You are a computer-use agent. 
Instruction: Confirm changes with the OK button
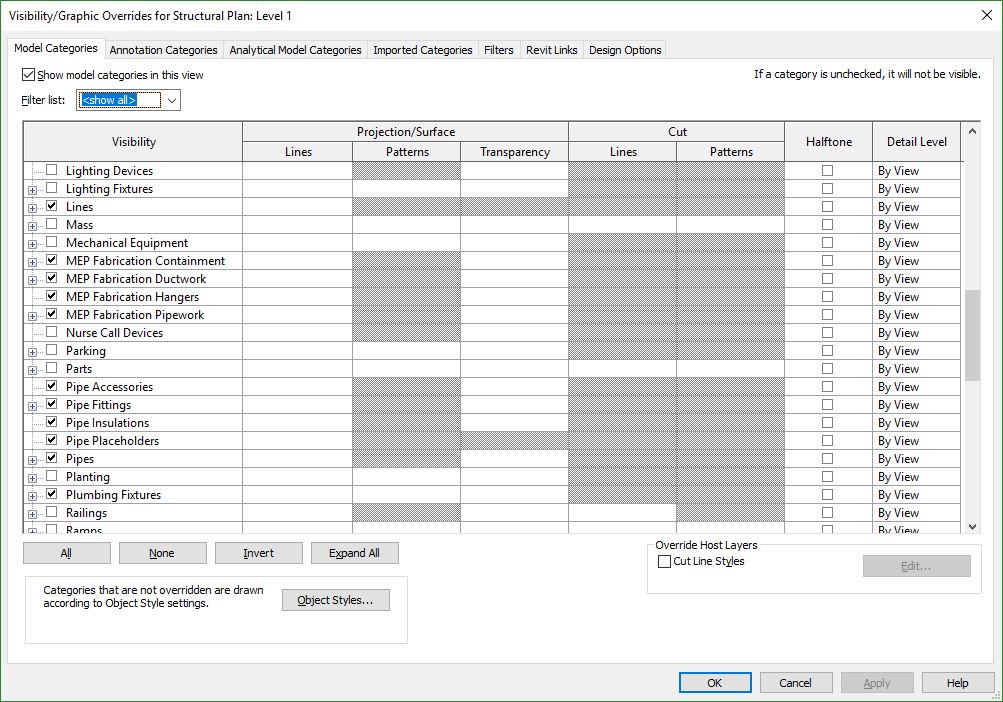click(714, 682)
